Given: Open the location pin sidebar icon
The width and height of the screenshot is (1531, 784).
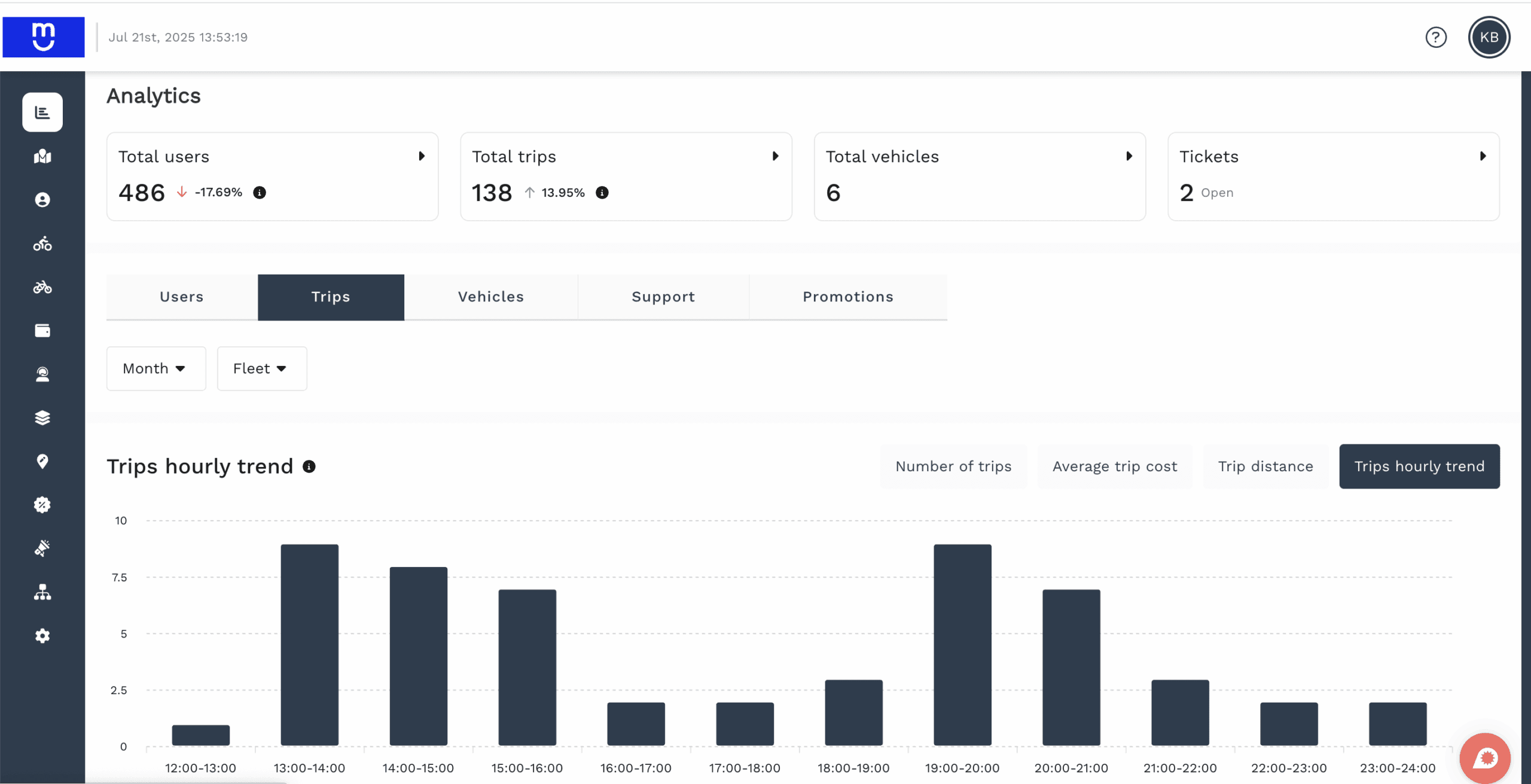Looking at the screenshot, I should pos(42,462).
